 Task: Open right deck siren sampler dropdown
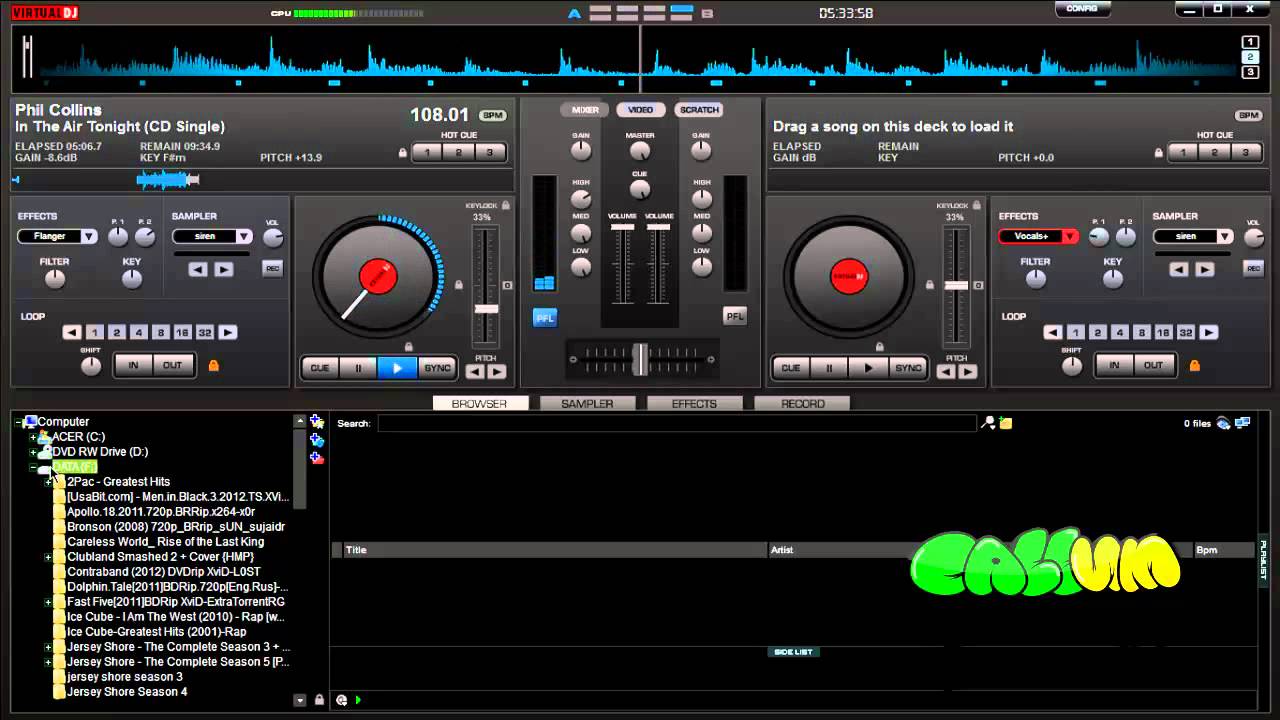tap(1224, 237)
